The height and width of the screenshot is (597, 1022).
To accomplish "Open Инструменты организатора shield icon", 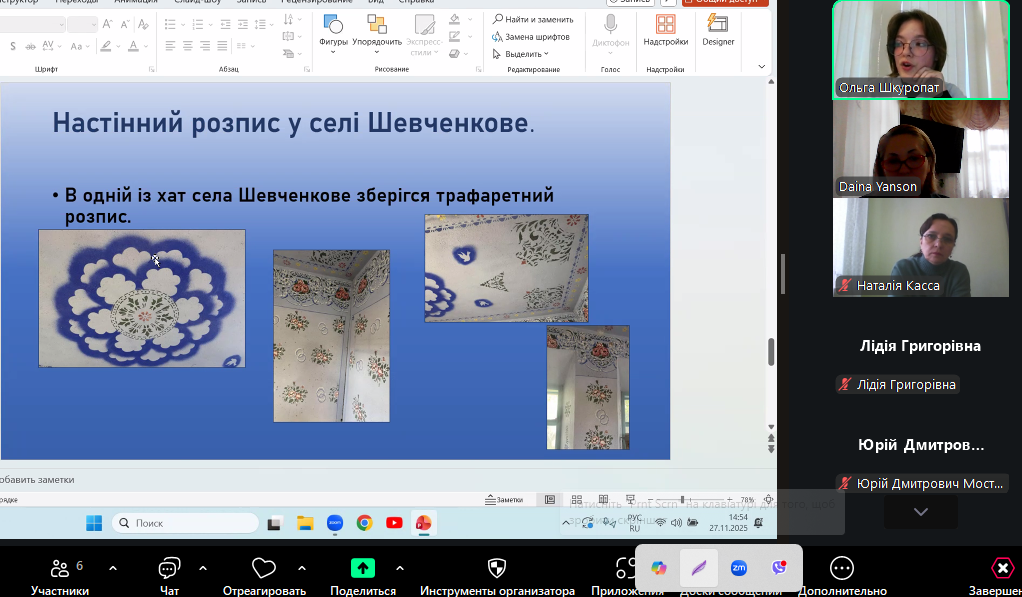I will click(x=497, y=568).
